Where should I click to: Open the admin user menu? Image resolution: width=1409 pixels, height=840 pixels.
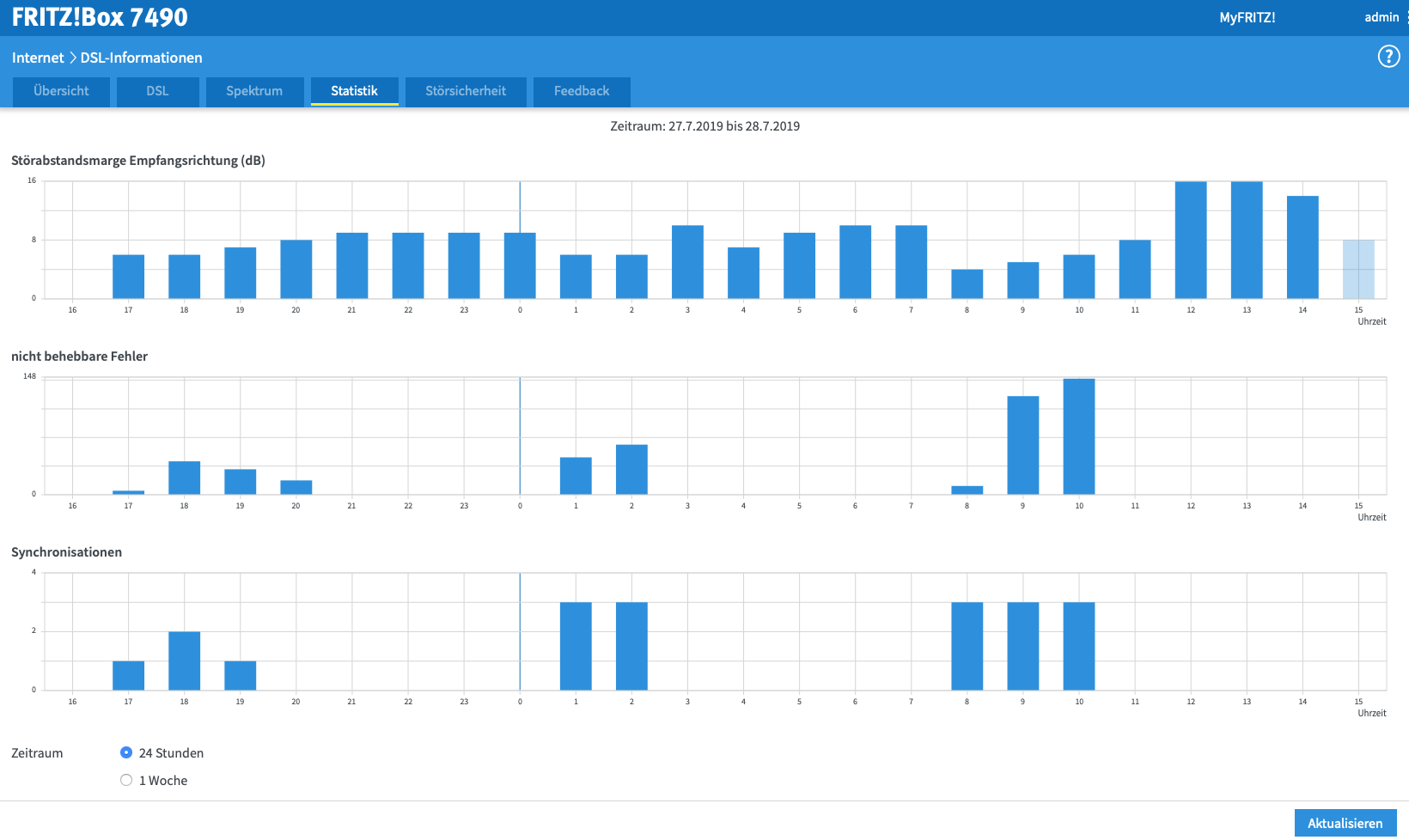(x=1382, y=17)
